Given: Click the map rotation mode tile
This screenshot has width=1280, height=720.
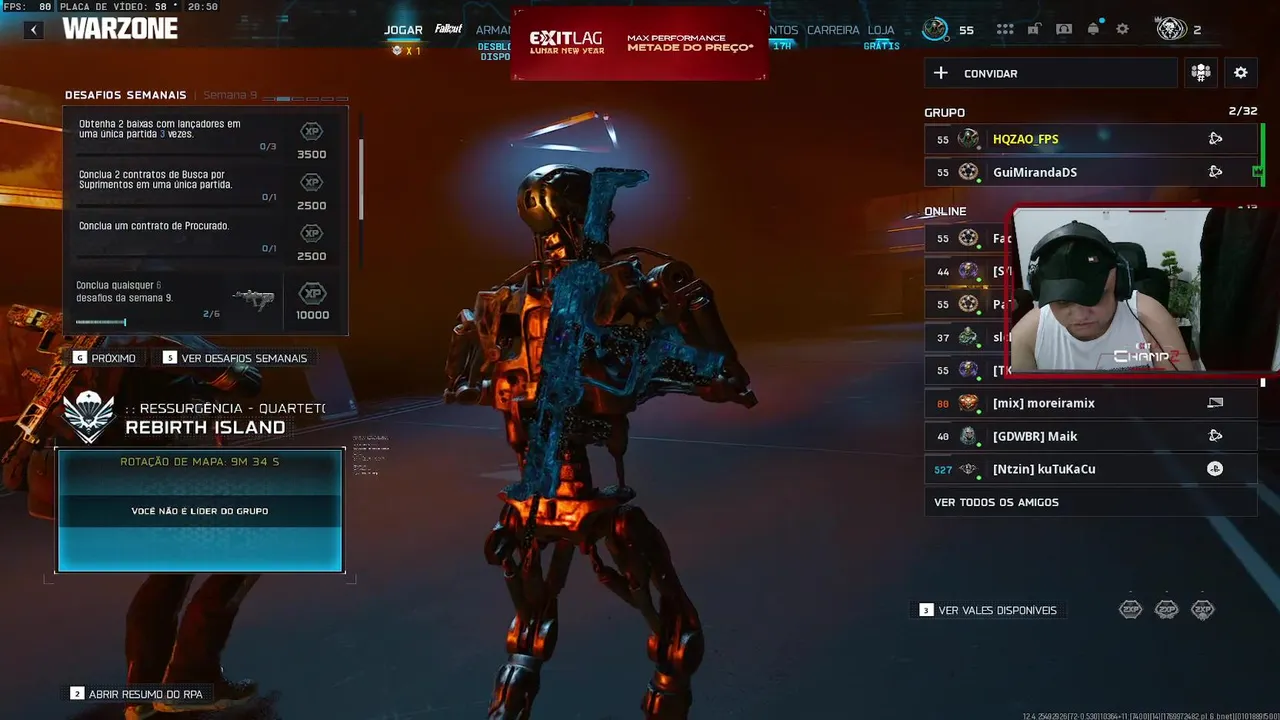Looking at the screenshot, I should click(x=200, y=511).
